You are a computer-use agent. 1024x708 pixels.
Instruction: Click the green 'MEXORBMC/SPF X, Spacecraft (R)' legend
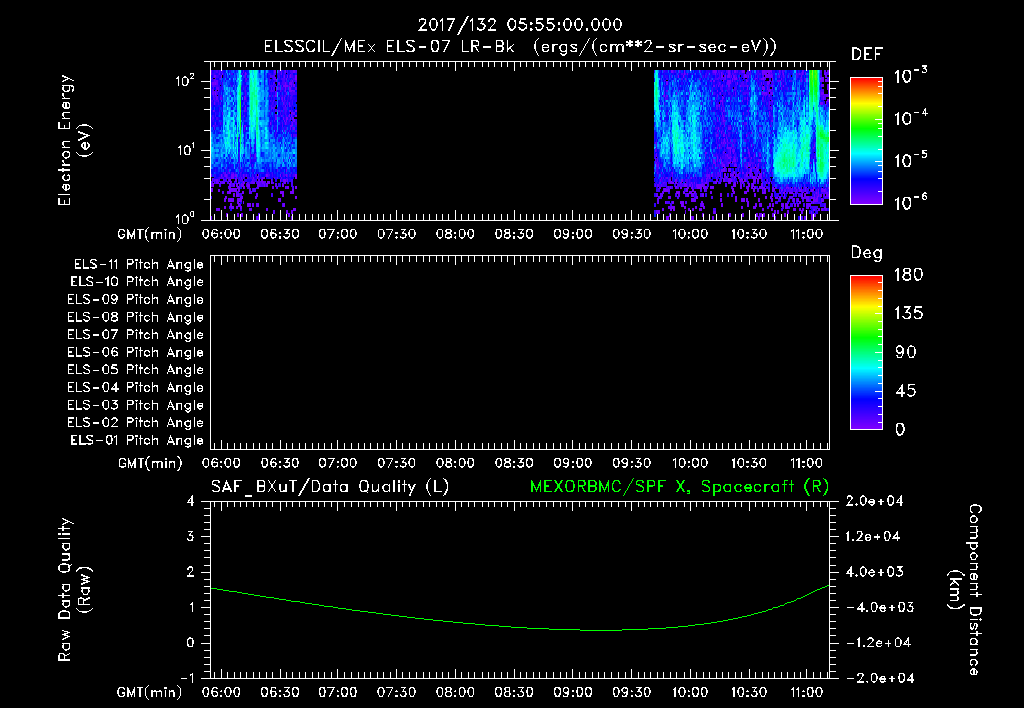click(679, 487)
